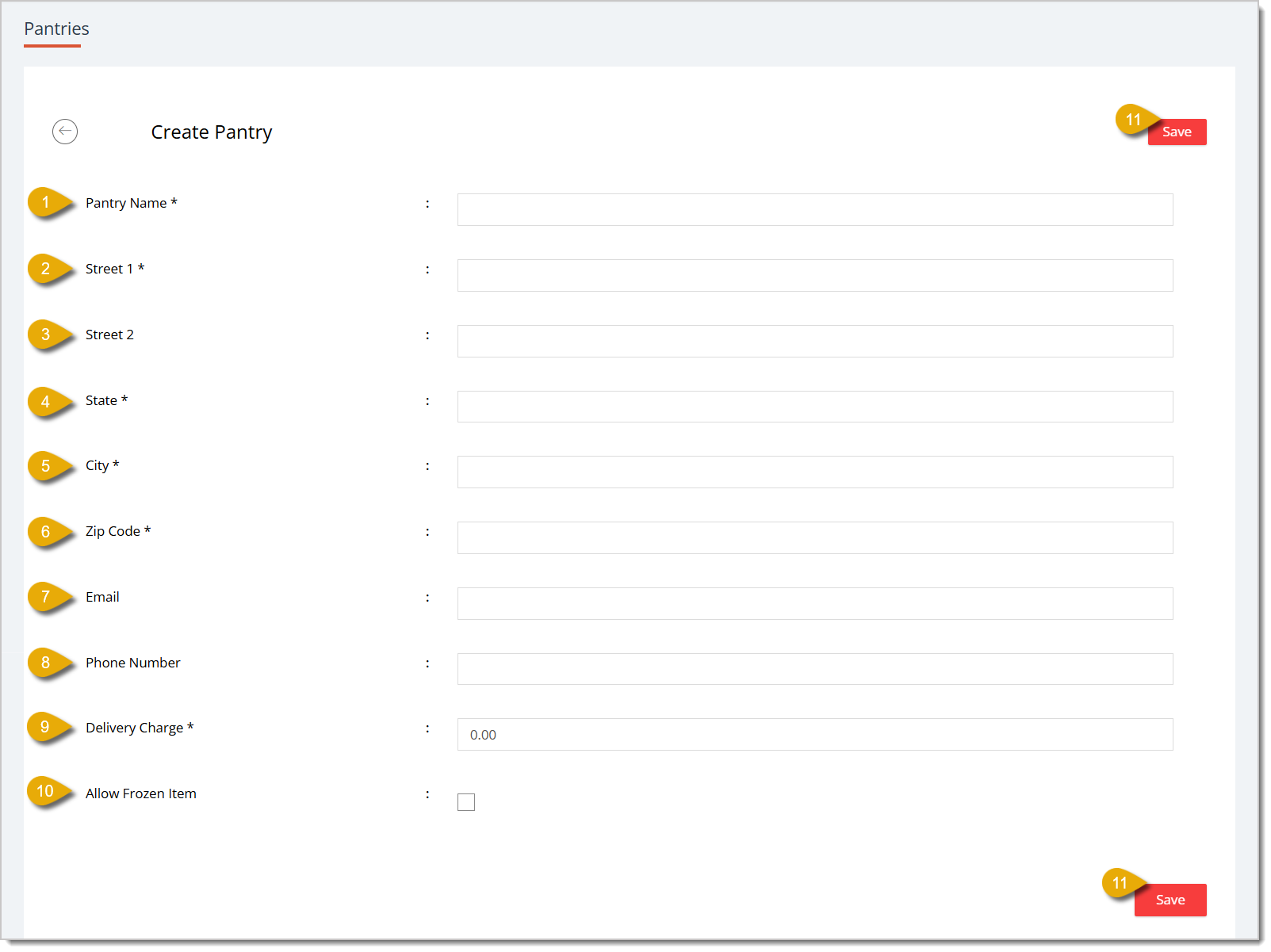Focus the Email input field
The image size is (1271, 952).
pos(815,603)
